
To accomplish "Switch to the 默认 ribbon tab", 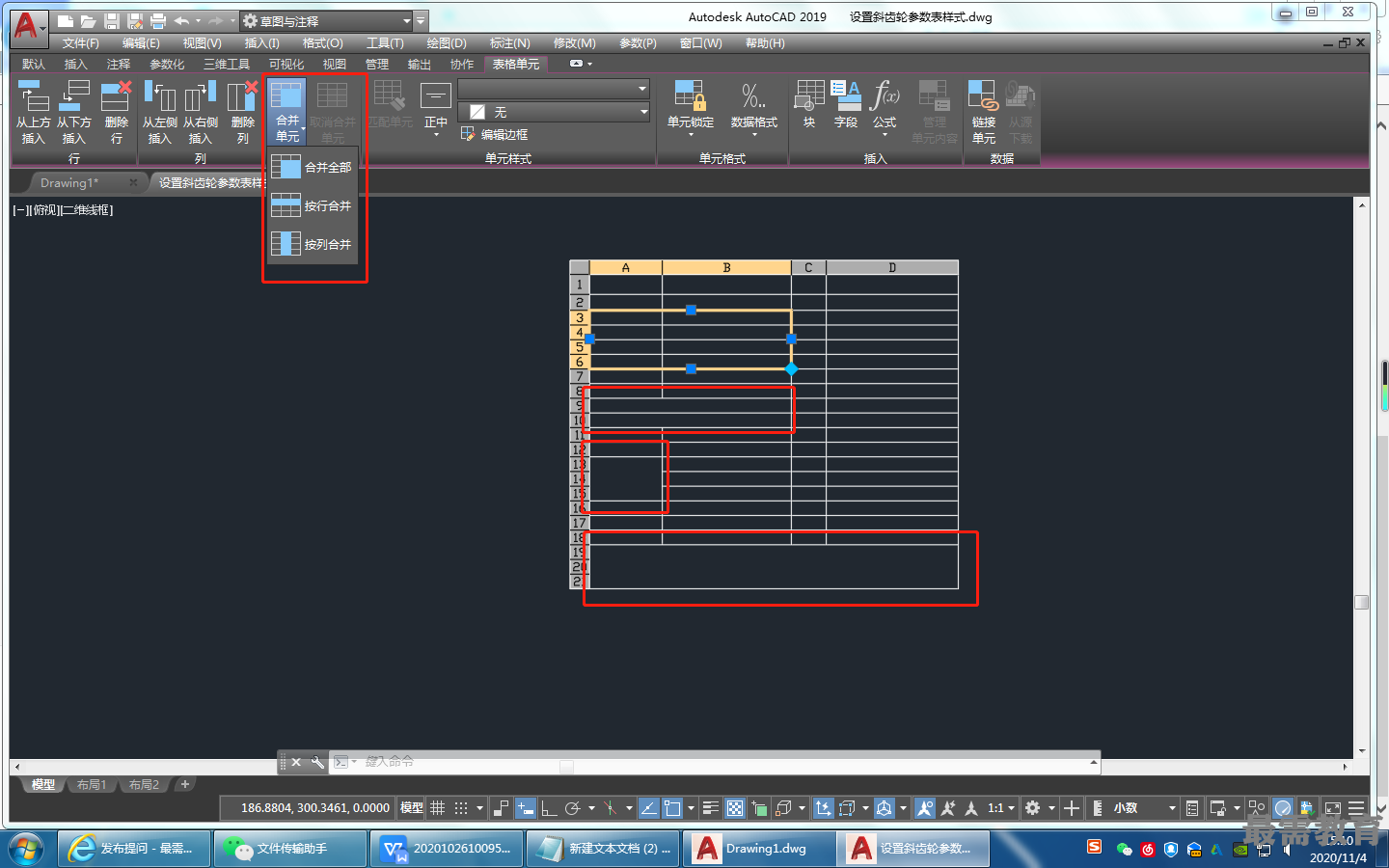I will pyautogui.click(x=34, y=65).
